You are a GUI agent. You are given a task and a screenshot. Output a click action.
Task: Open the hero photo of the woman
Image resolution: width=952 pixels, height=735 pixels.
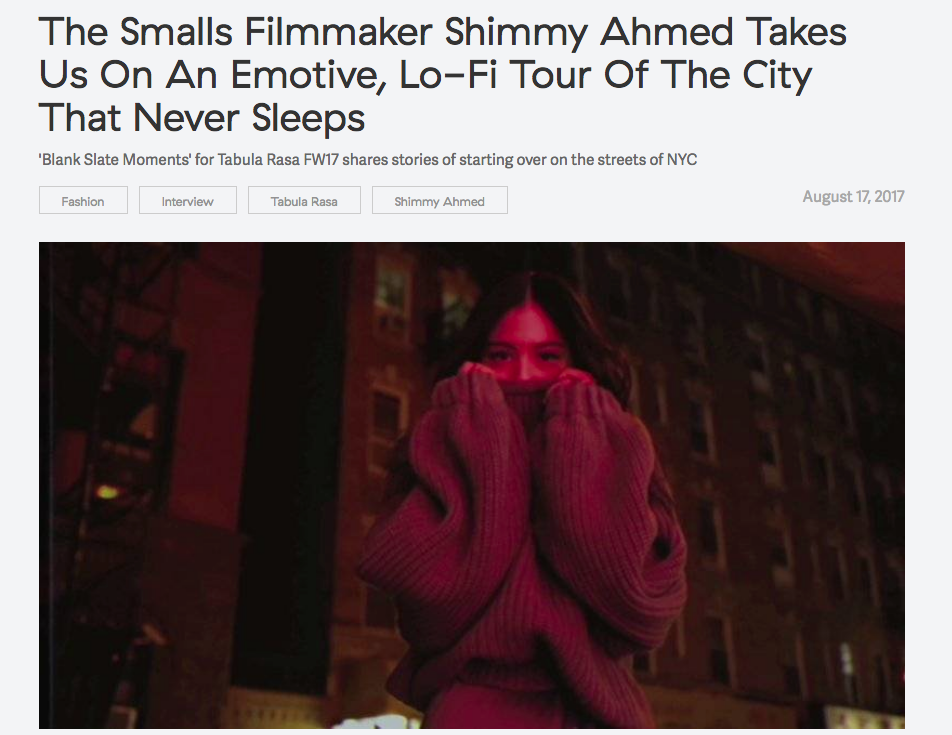point(472,485)
